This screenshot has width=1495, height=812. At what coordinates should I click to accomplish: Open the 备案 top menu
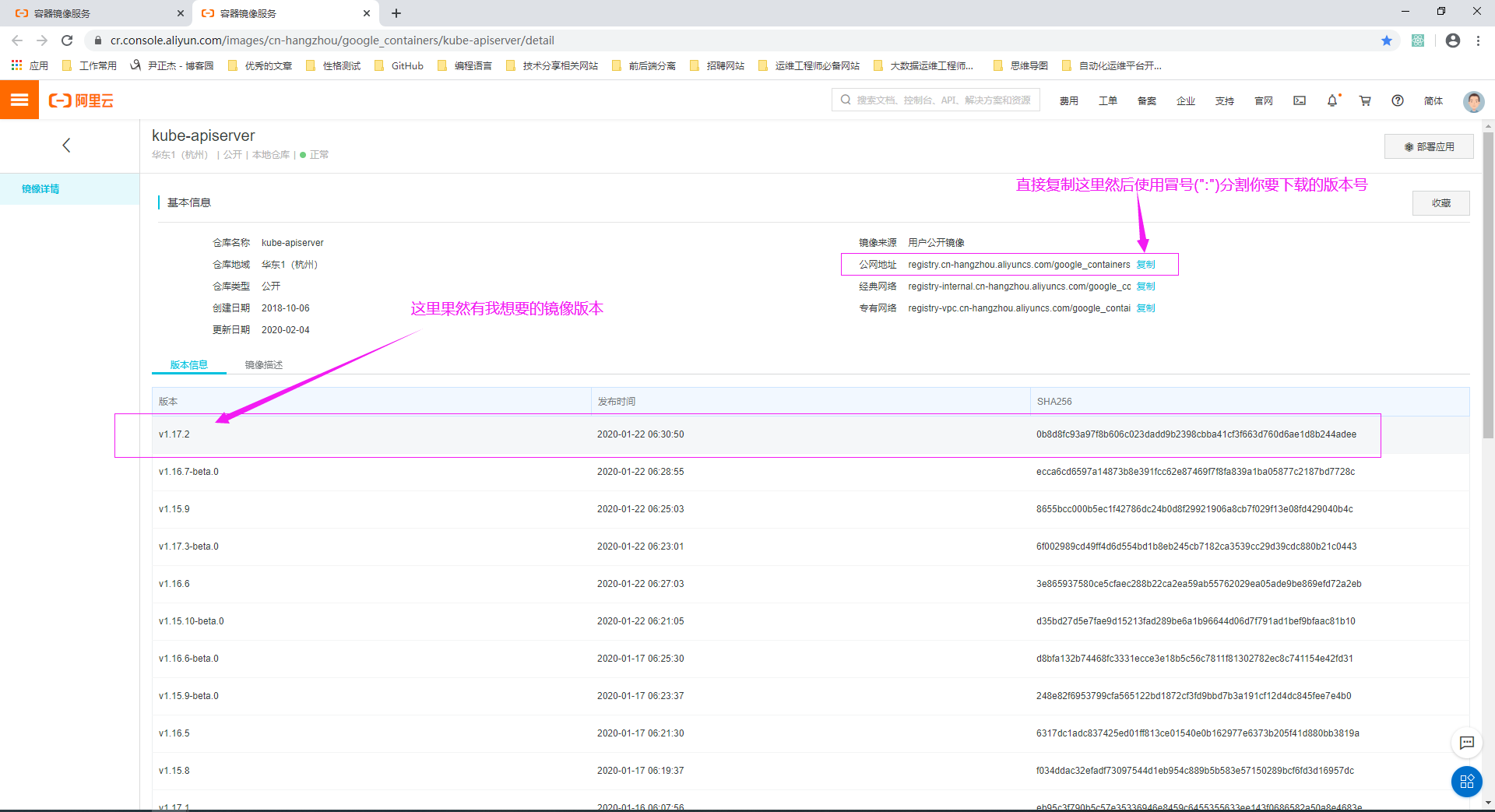[x=1147, y=100]
